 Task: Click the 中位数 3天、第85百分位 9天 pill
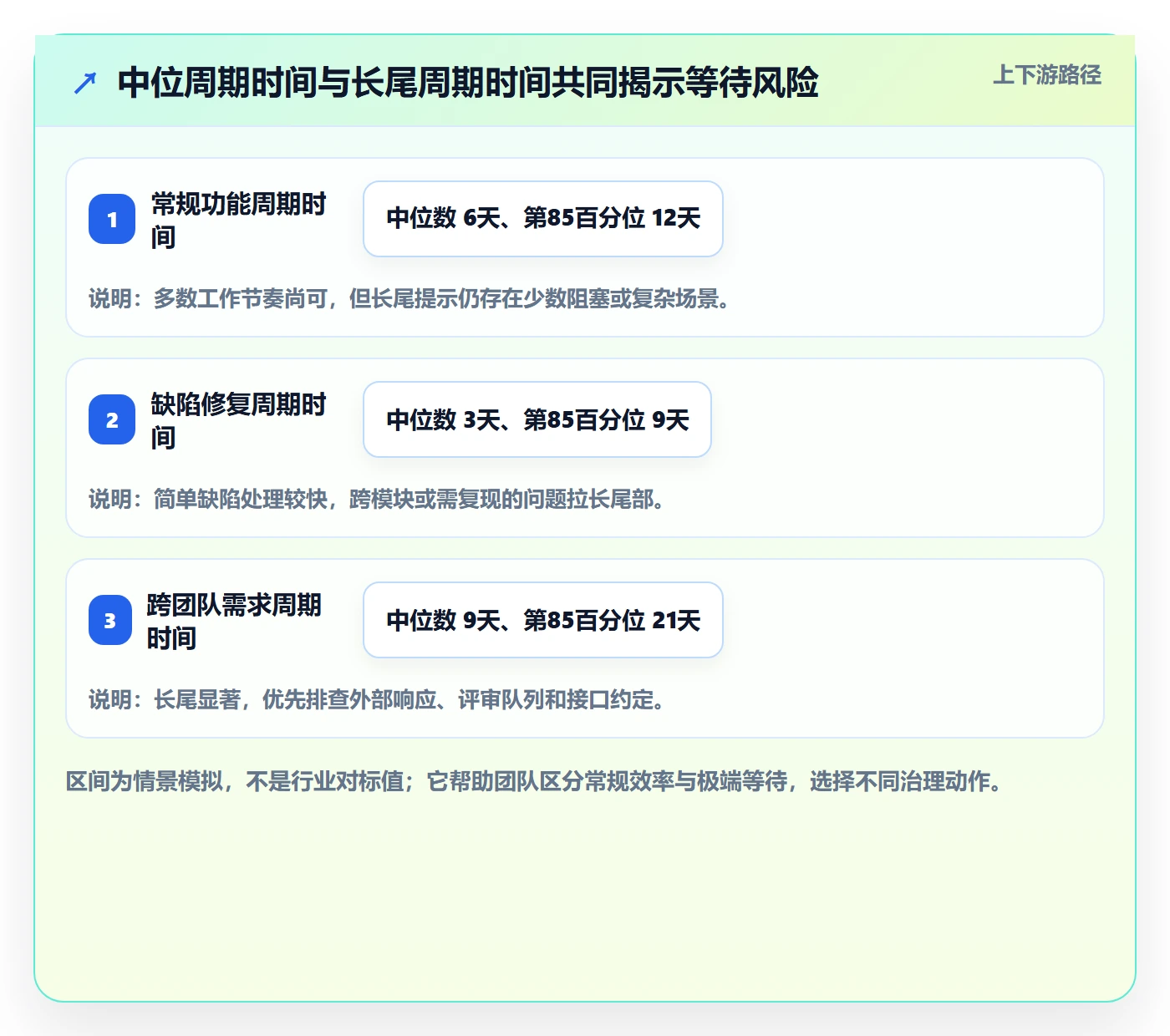point(537,419)
